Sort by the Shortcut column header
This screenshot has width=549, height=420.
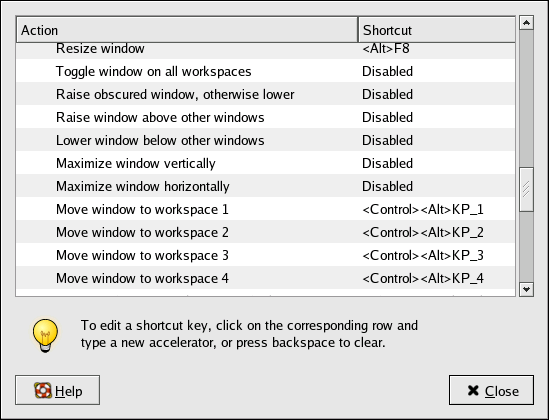(x=437, y=30)
